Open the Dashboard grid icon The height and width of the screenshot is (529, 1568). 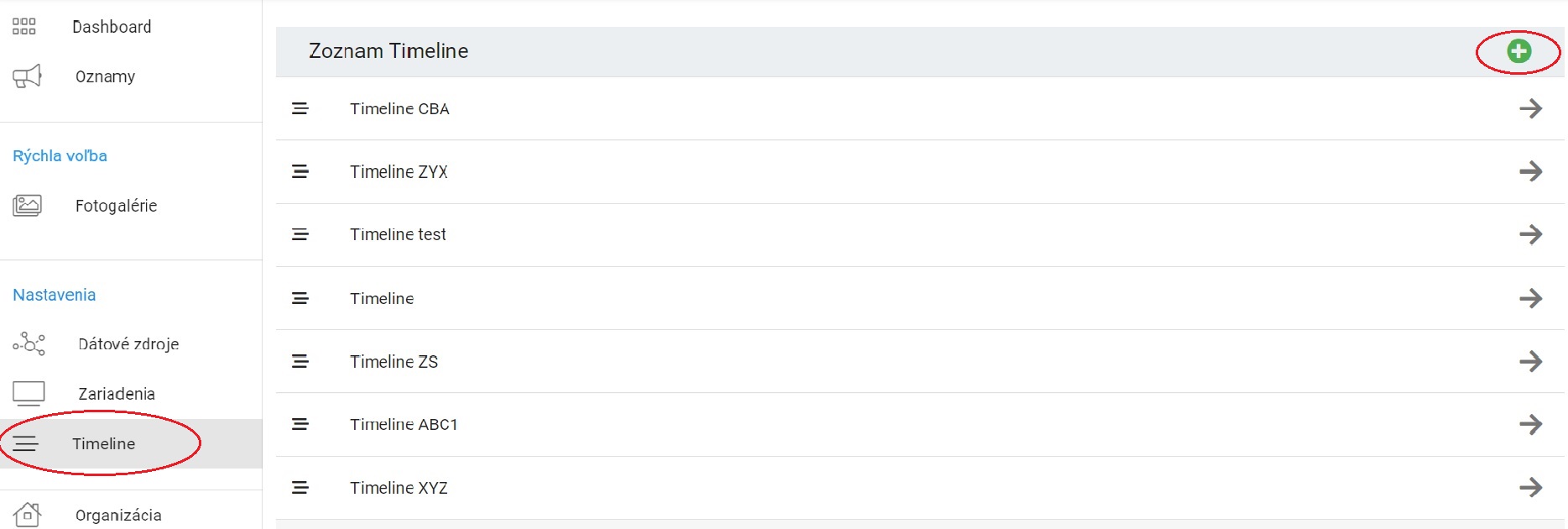tap(24, 27)
